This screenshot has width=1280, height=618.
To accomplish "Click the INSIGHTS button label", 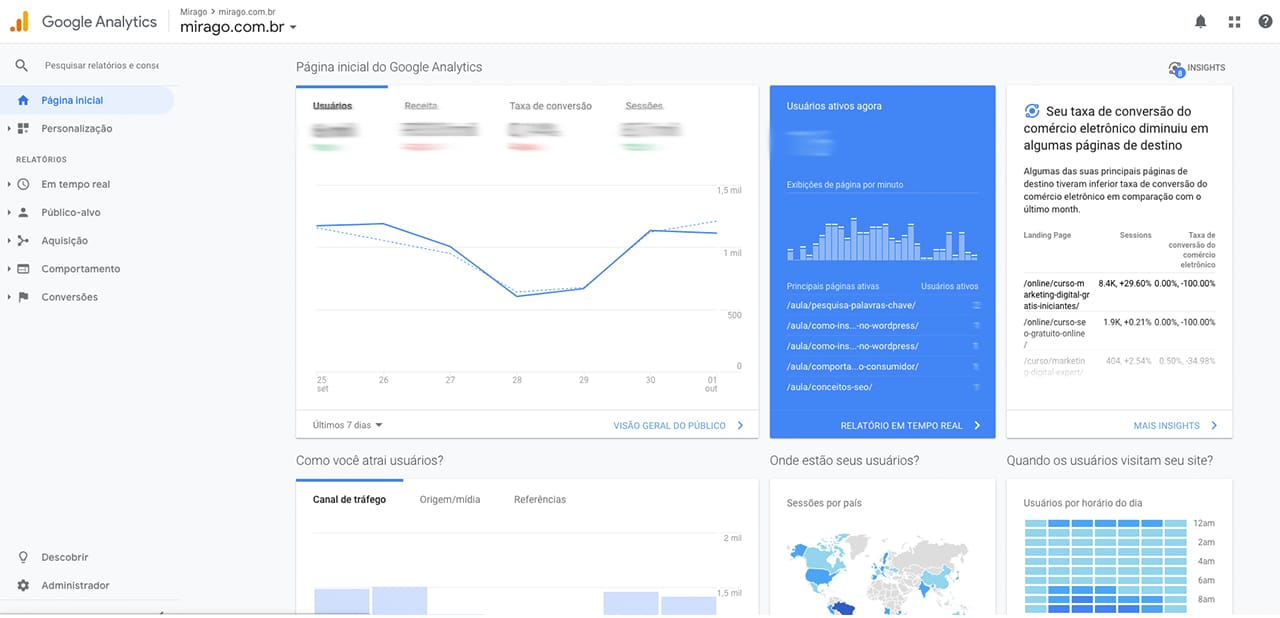I will click(1207, 68).
